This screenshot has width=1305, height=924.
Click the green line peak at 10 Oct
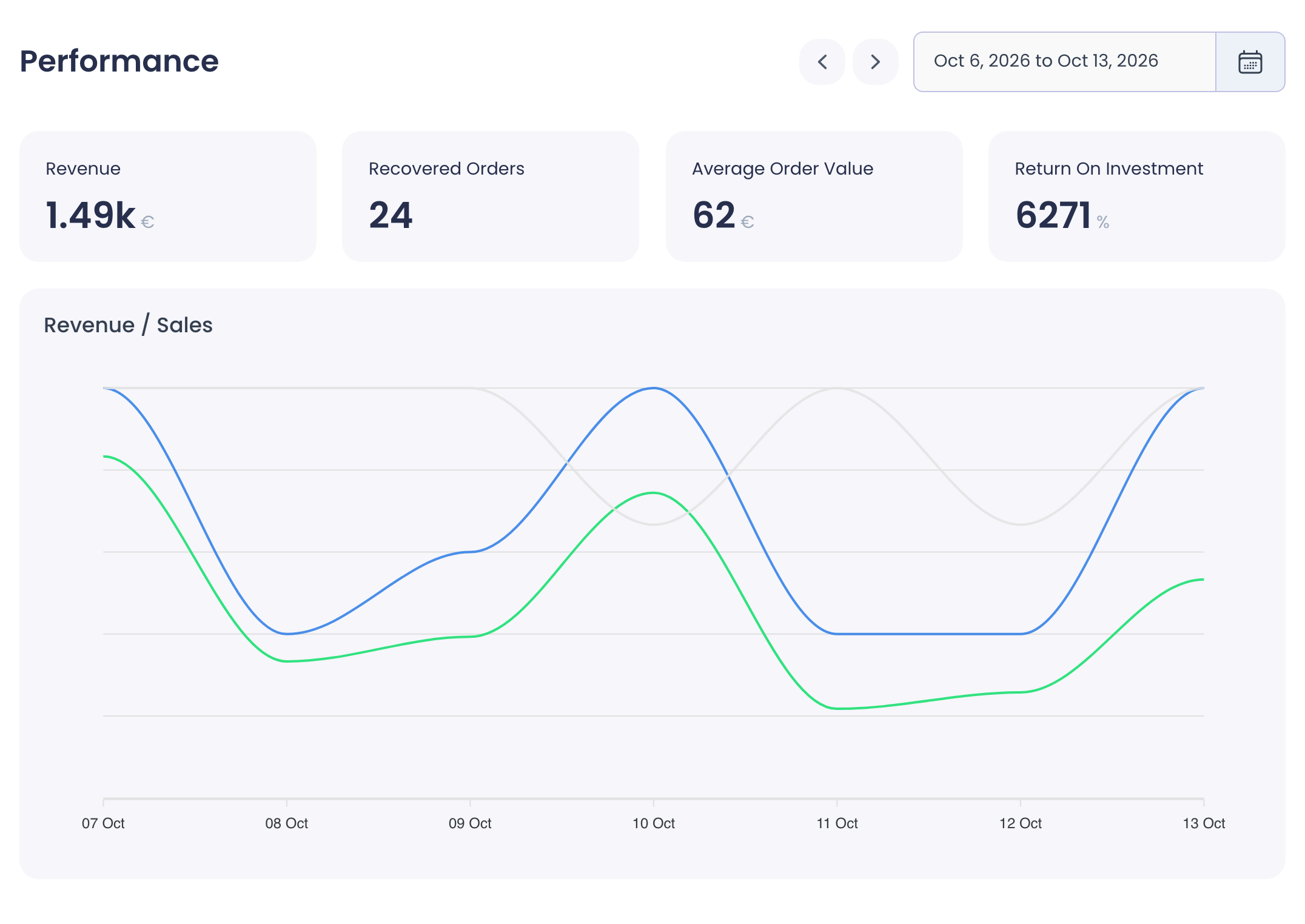pyautogui.click(x=654, y=493)
